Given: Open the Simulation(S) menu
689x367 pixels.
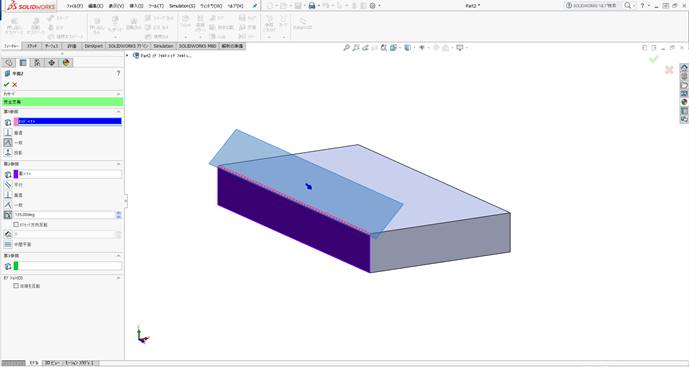Looking at the screenshot, I should click(182, 6).
